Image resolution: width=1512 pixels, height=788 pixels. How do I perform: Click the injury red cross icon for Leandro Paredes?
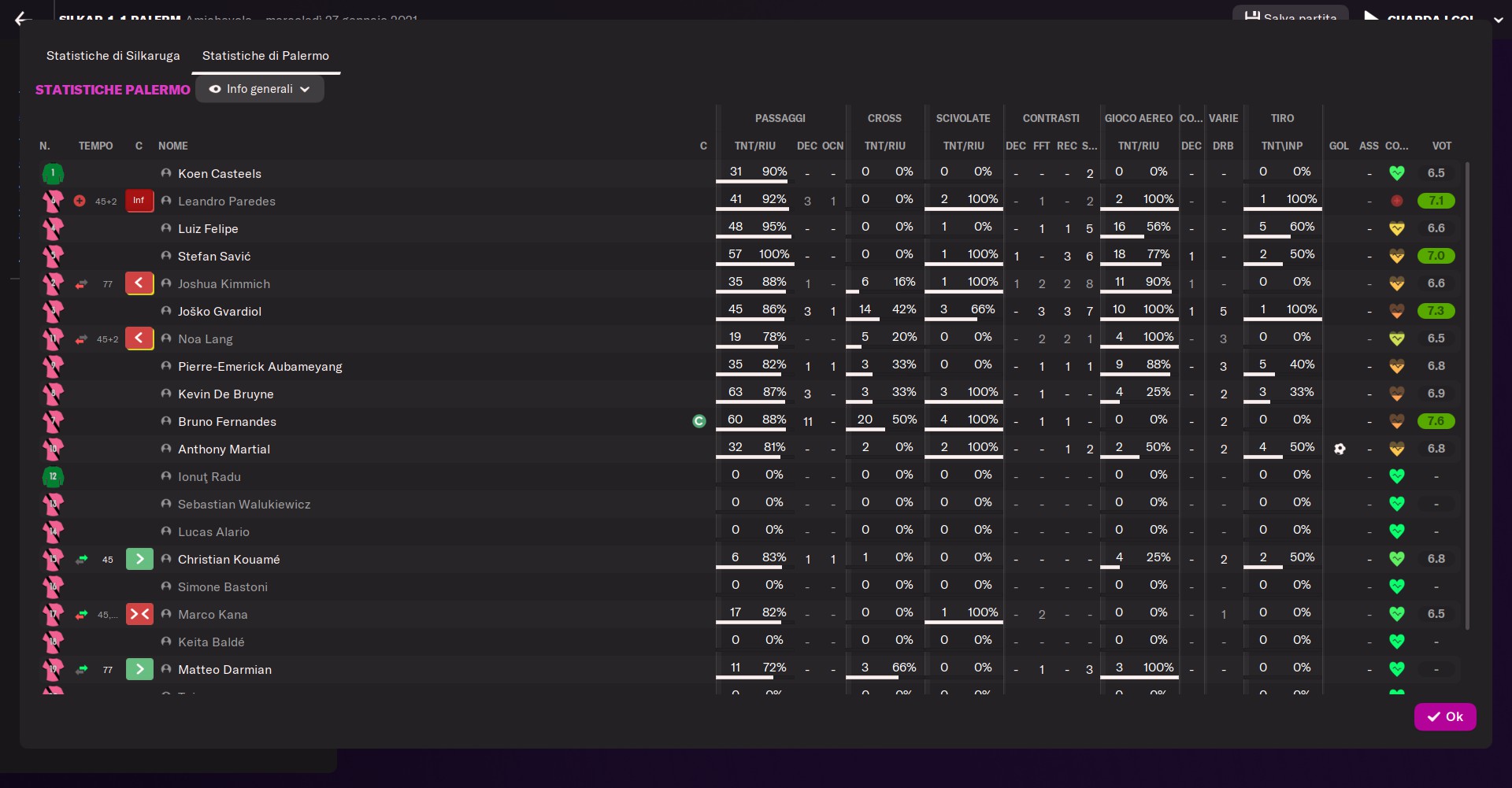click(80, 201)
